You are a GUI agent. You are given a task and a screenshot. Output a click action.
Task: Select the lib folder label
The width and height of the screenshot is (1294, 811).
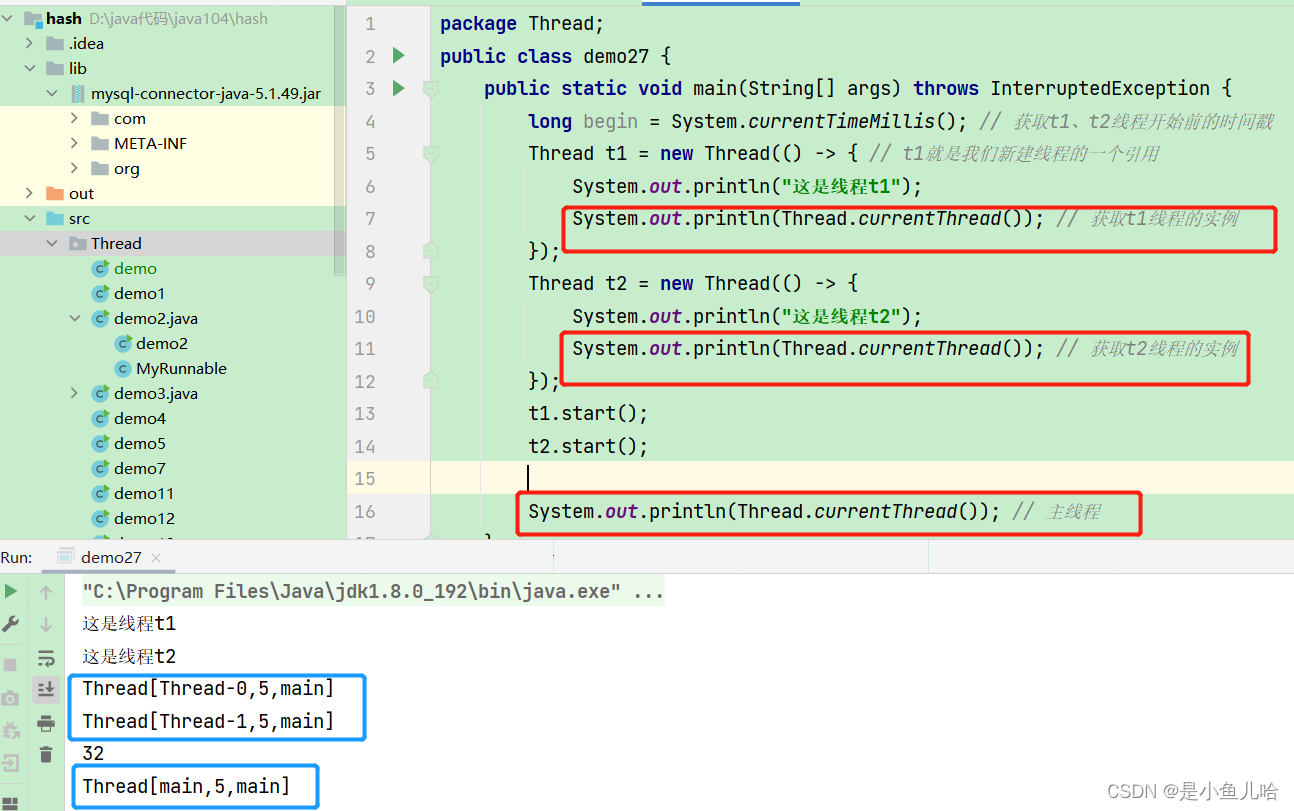[78, 68]
